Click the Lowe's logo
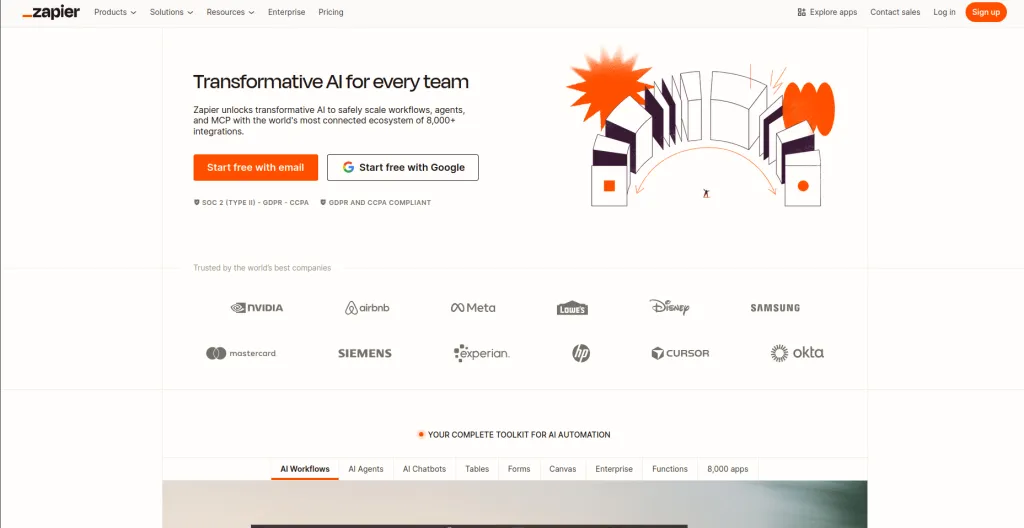This screenshot has height=528, width=1024. (x=572, y=308)
